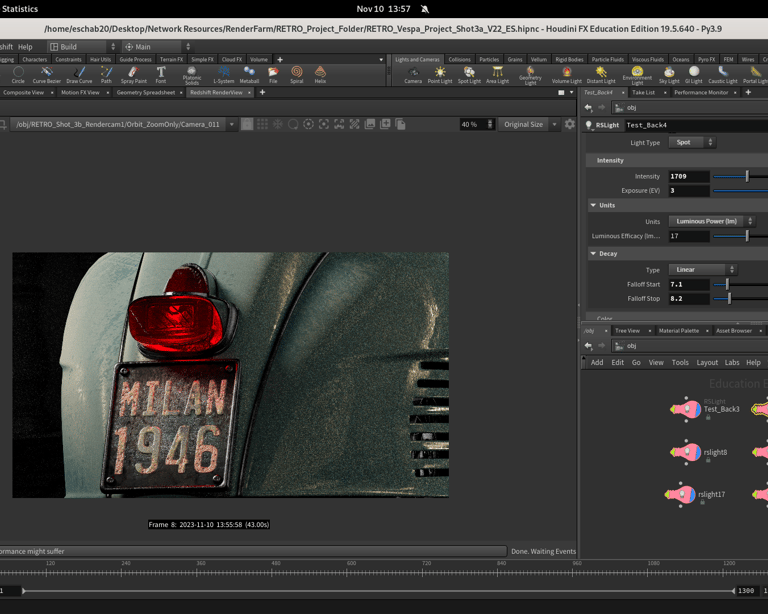This screenshot has height=614, width=768.
Task: Switch to the Geometry Spreadsheet tab
Action: pos(146,92)
